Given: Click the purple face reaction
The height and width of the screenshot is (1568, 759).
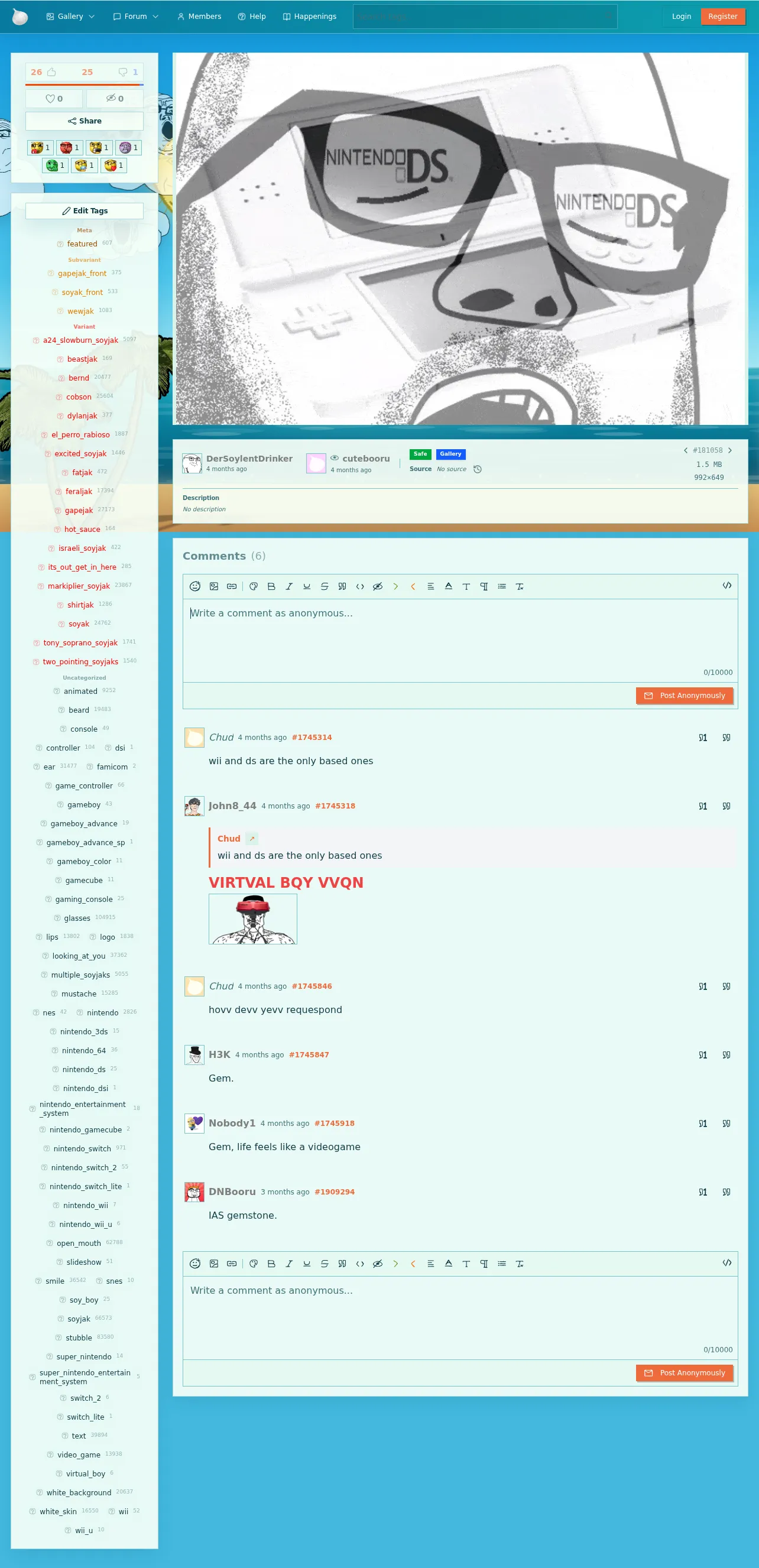Looking at the screenshot, I should [x=128, y=147].
